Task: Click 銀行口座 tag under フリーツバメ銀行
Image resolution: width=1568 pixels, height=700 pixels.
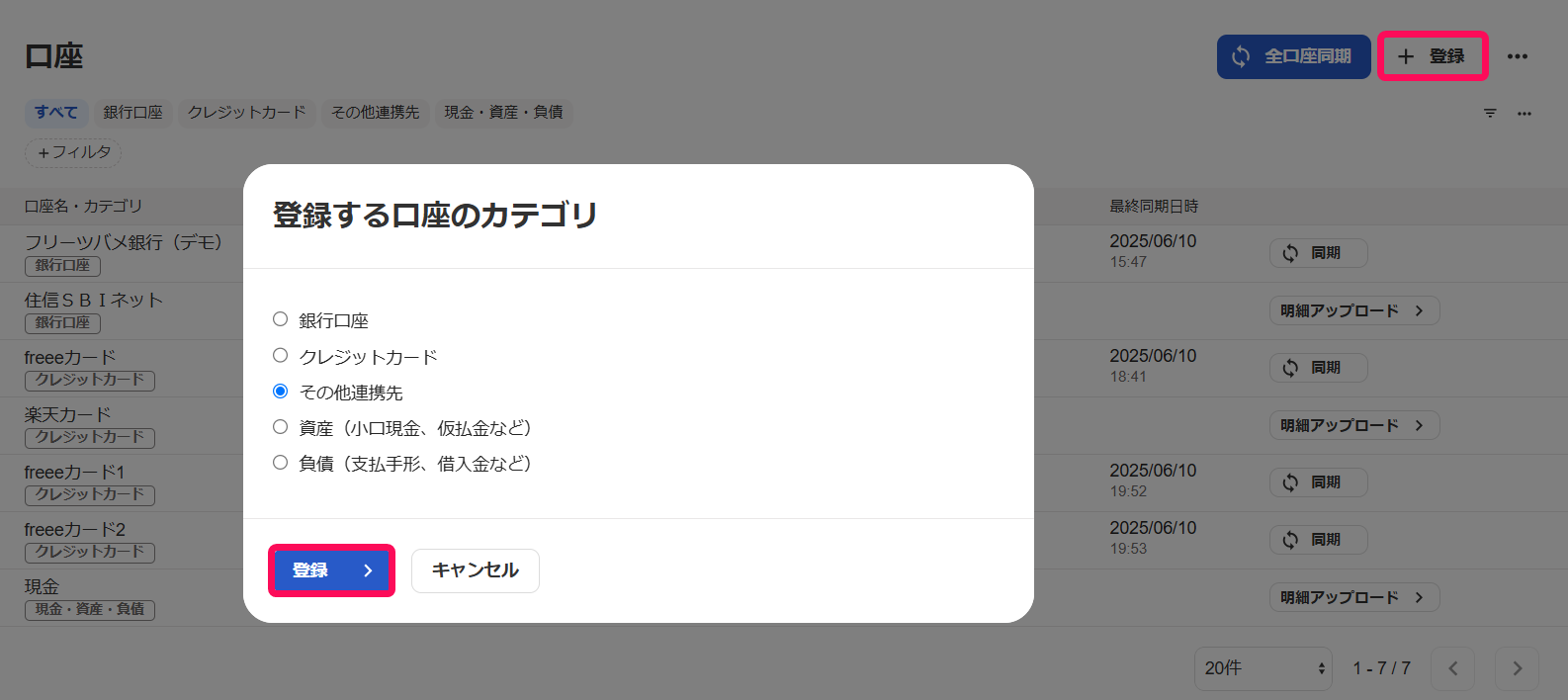Action: click(x=62, y=265)
